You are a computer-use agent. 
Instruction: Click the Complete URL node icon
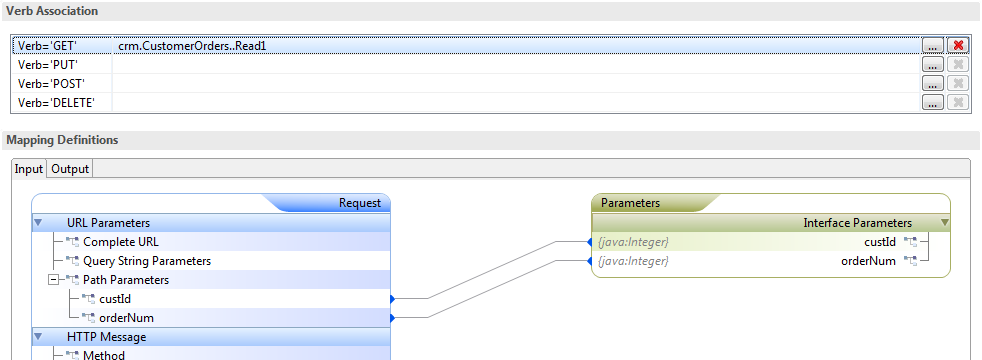pyautogui.click(x=72, y=242)
